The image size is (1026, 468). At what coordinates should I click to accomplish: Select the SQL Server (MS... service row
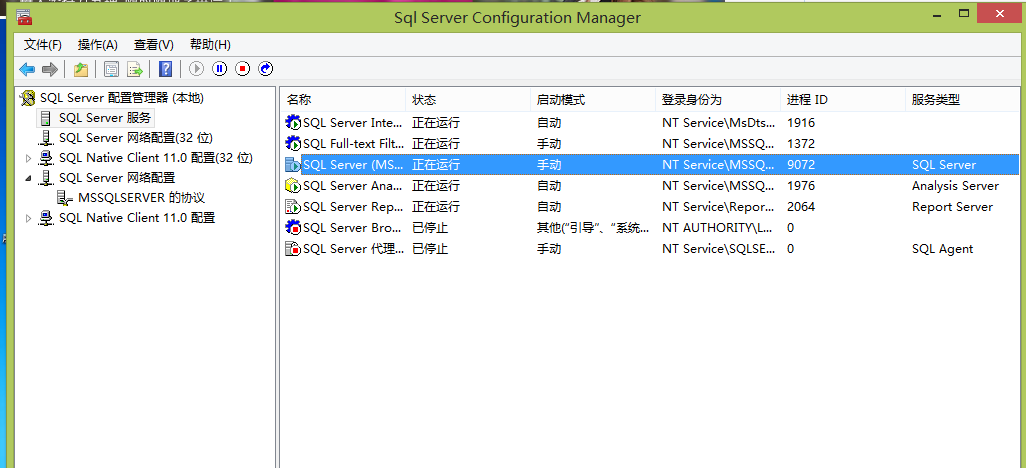pos(652,165)
